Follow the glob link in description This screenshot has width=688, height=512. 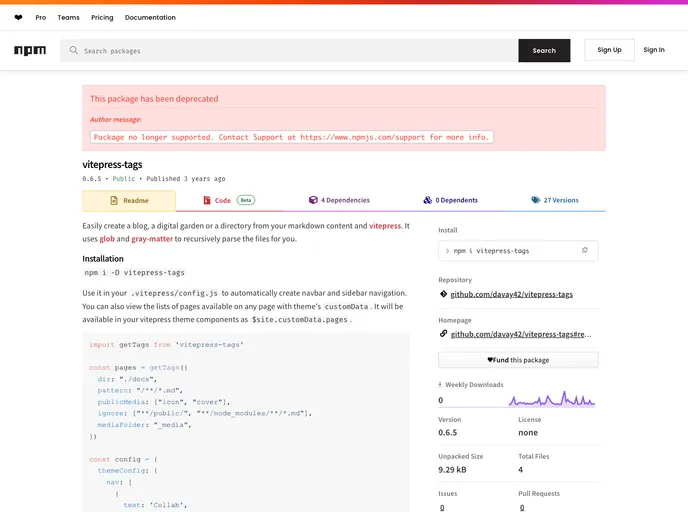(107, 239)
